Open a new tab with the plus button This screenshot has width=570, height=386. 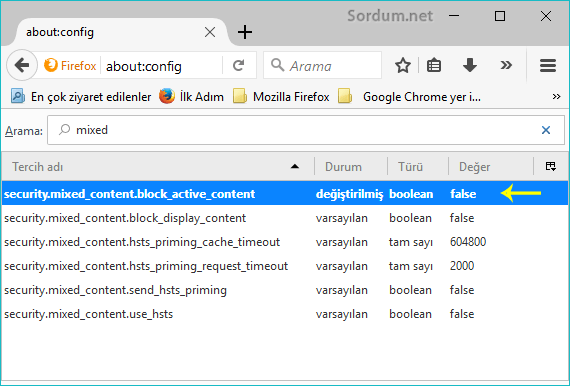click(x=245, y=32)
